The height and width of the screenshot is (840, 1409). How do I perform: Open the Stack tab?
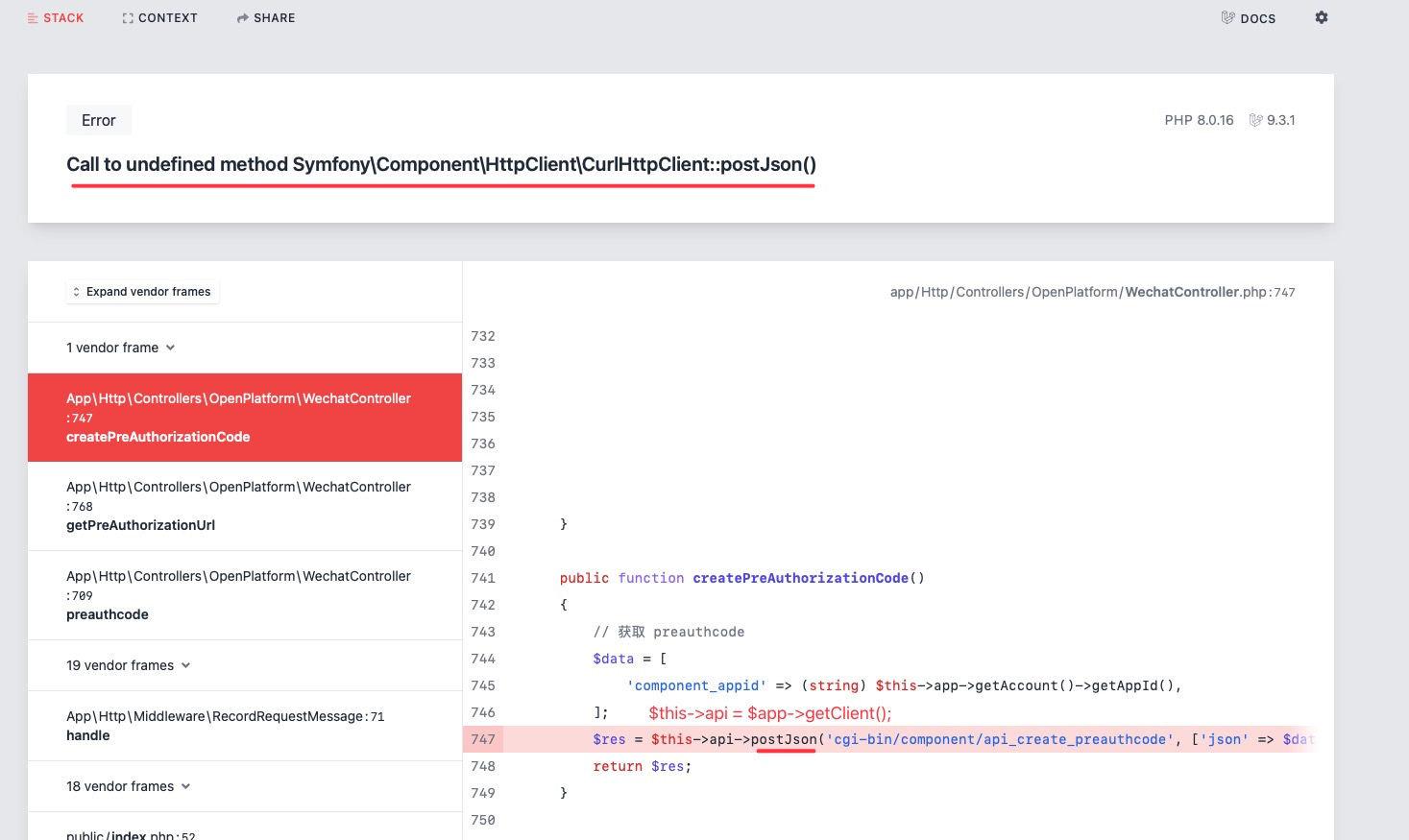(x=56, y=18)
